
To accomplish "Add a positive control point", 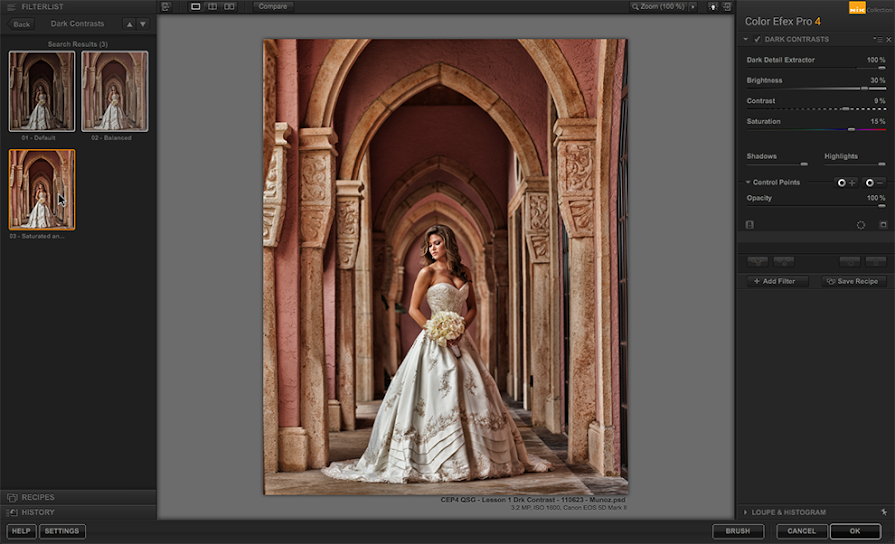I will 845,182.
